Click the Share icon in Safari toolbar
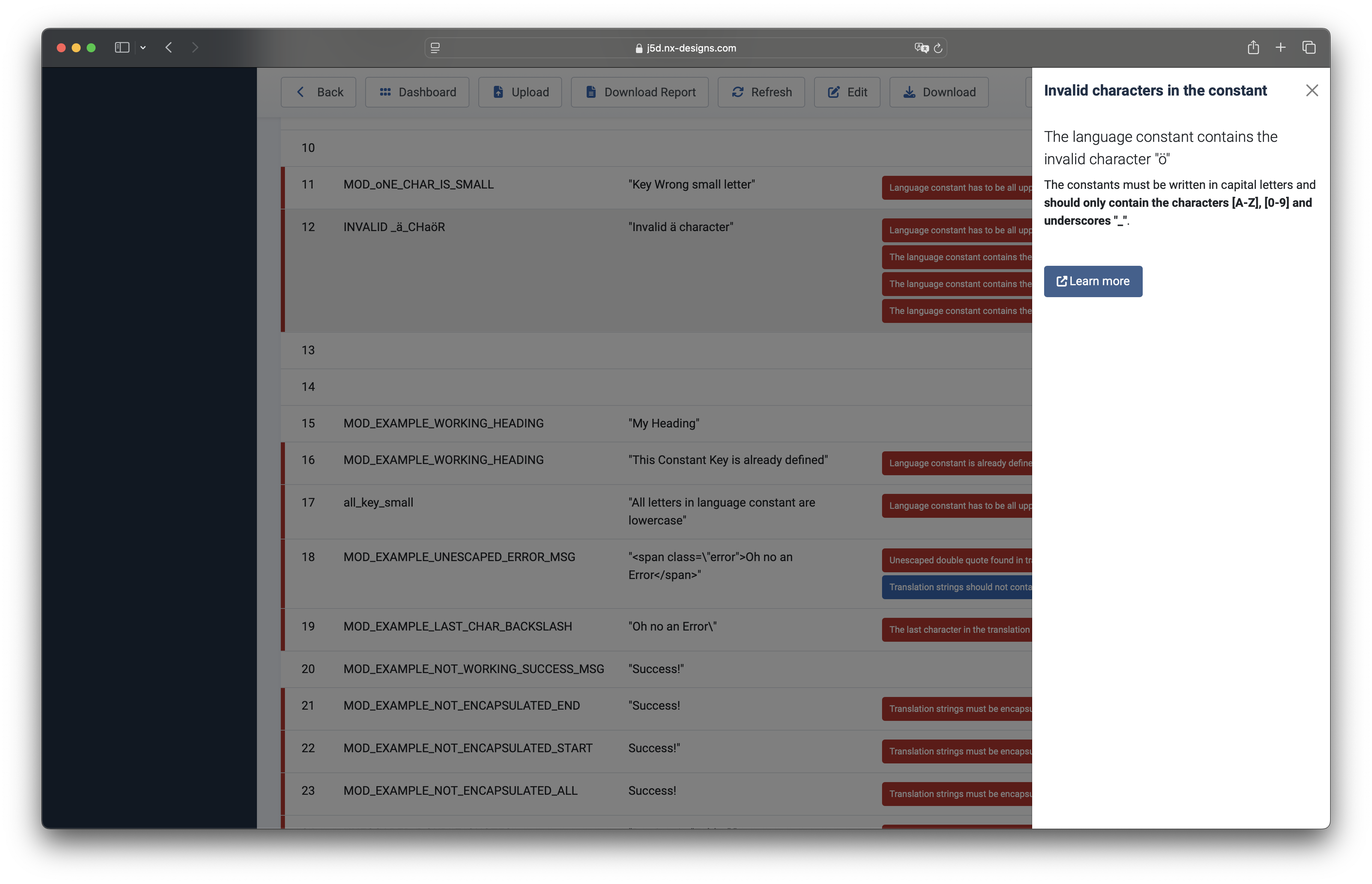1372x884 pixels. [1253, 48]
